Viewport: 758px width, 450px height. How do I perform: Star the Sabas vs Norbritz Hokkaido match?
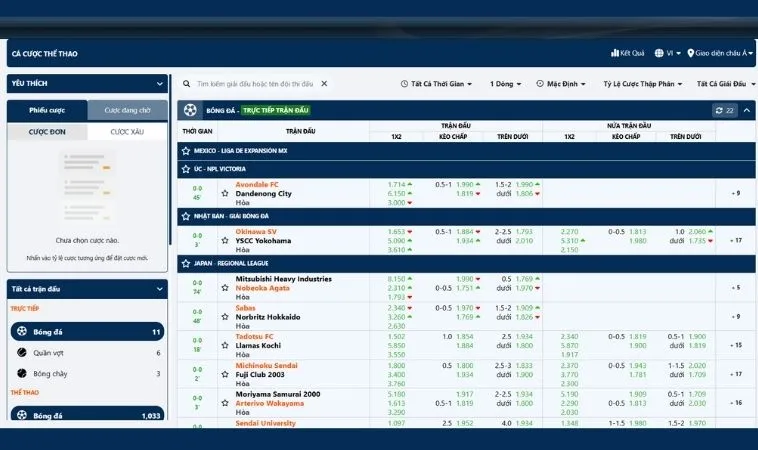pyautogui.click(x=225, y=317)
